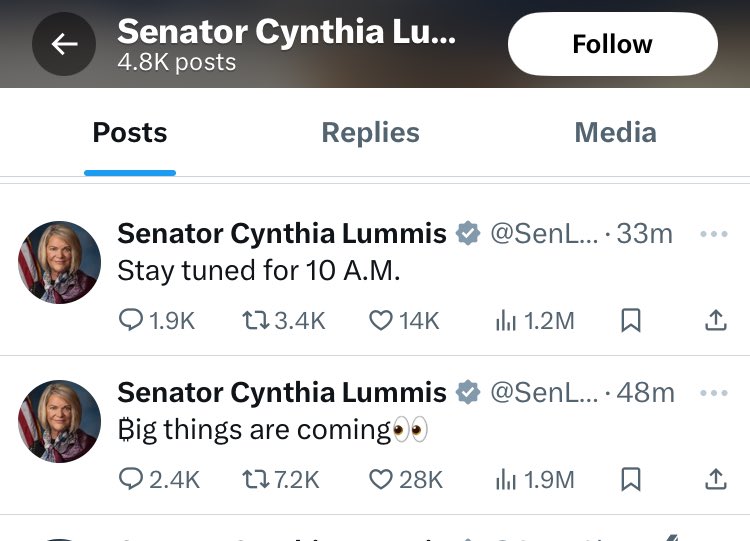Screen dimensions: 750x541
Task: Bookmark the "Big things are coming" post
Action: pyautogui.click(x=631, y=479)
